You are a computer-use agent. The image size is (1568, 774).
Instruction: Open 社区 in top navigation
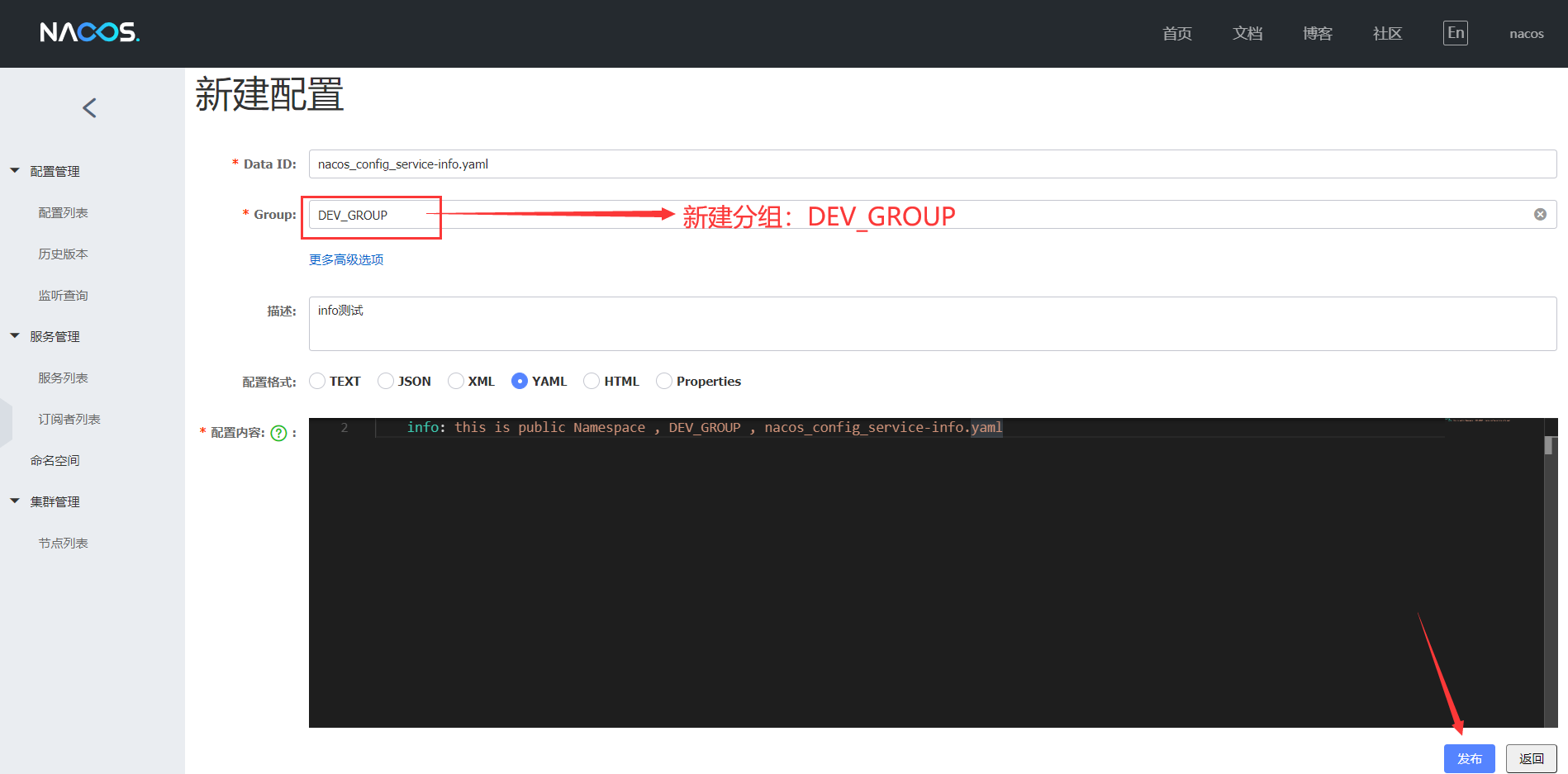[1388, 34]
